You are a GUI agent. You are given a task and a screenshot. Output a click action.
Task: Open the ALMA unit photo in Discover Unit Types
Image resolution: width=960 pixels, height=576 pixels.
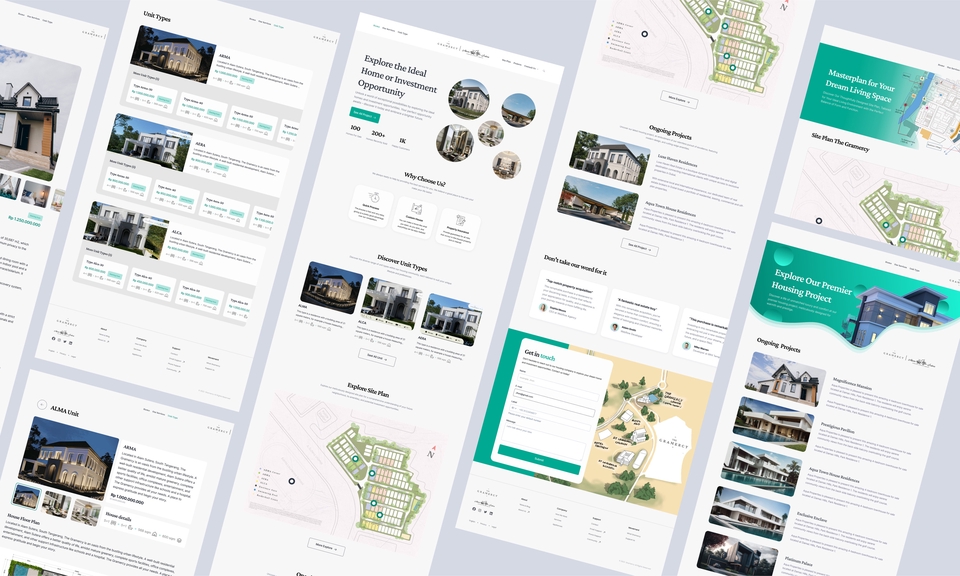[x=331, y=287]
